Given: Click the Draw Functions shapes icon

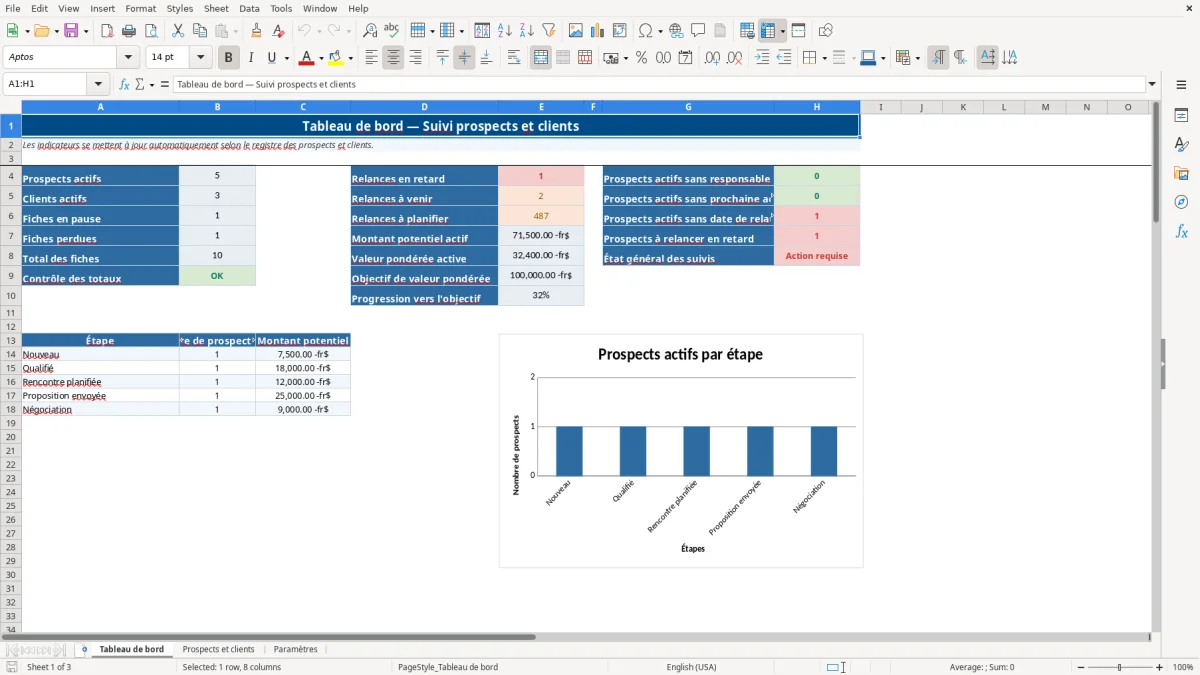Looking at the screenshot, I should point(826,31).
